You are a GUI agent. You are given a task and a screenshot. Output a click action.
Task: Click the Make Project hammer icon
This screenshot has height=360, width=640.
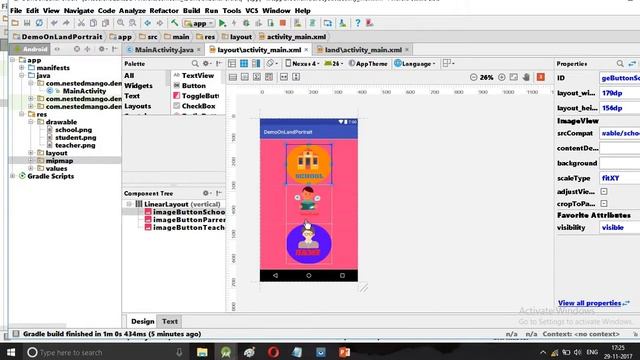tap(175, 23)
